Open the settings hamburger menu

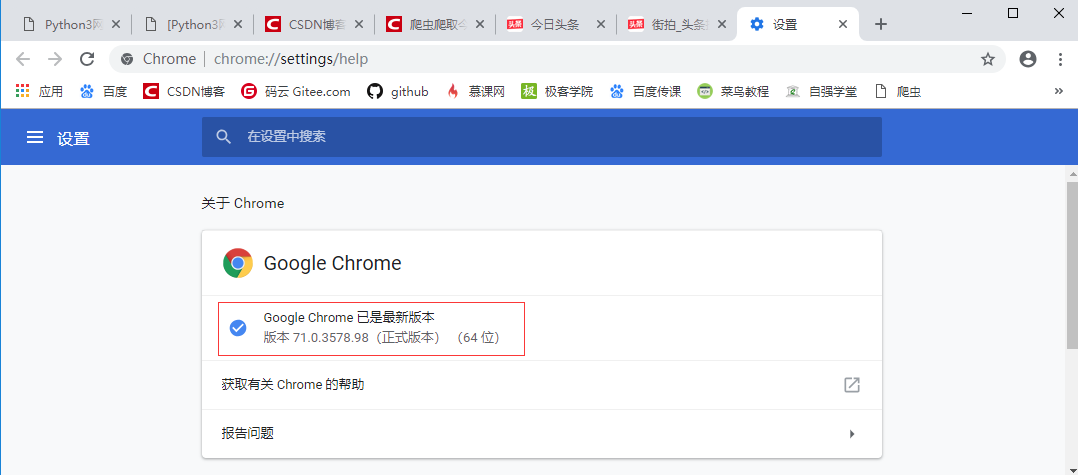point(34,138)
